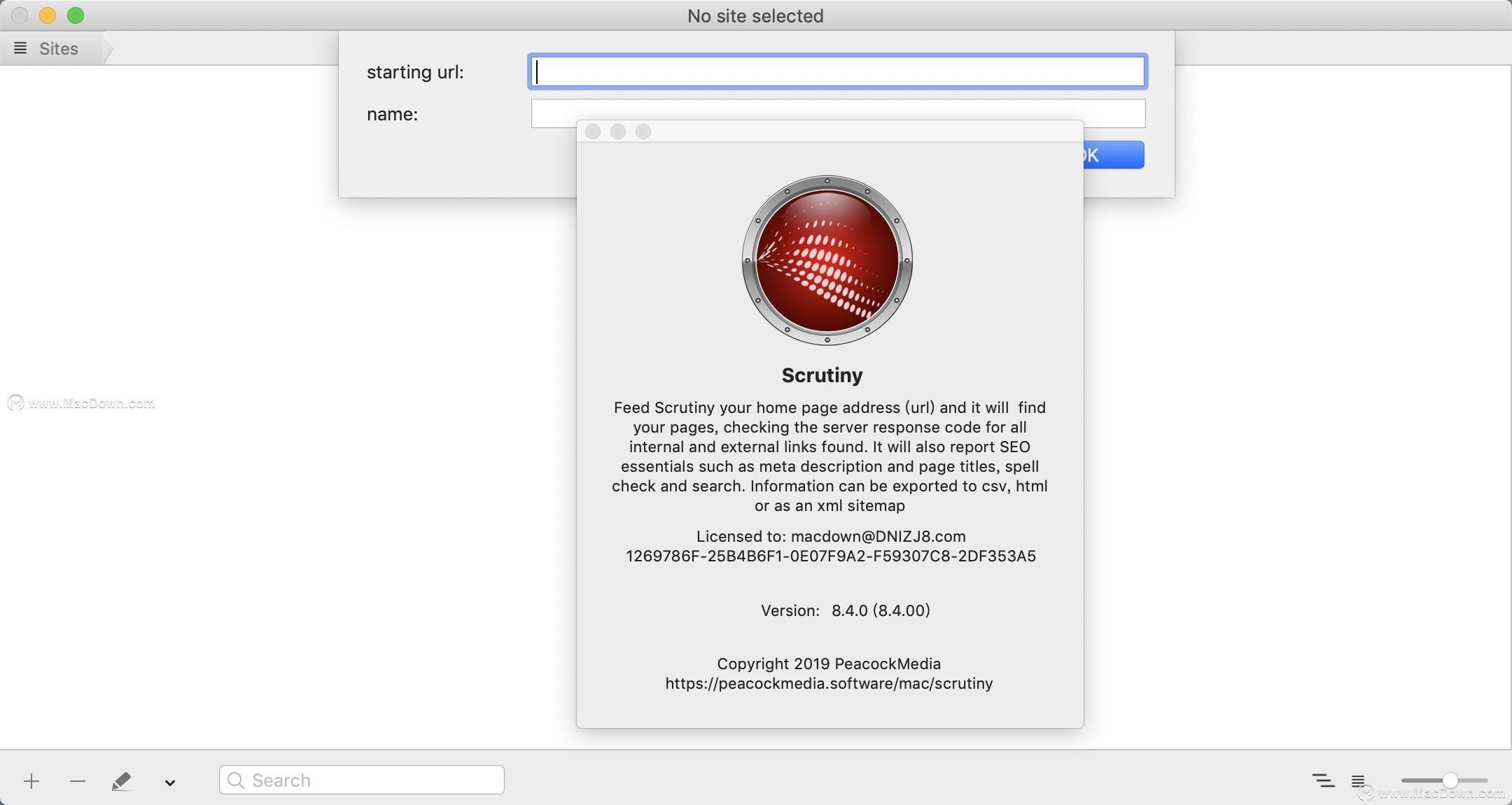Edit site using the pencil icon
Image resolution: width=1512 pixels, height=805 pixels.
click(122, 780)
